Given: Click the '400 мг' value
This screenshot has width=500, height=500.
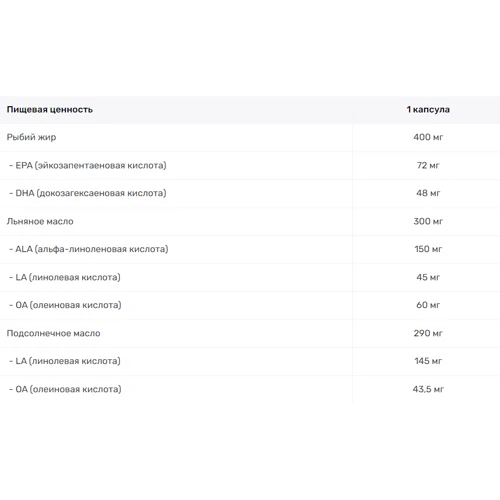Looking at the screenshot, I should point(428,137).
